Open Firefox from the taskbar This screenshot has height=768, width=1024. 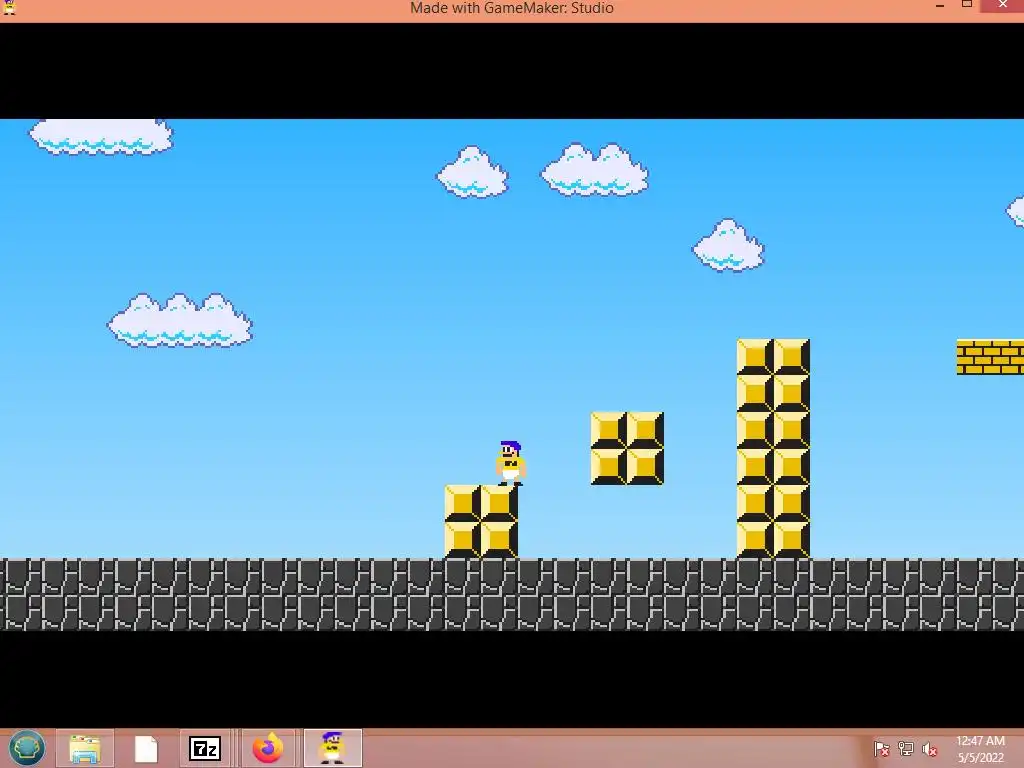pos(268,748)
